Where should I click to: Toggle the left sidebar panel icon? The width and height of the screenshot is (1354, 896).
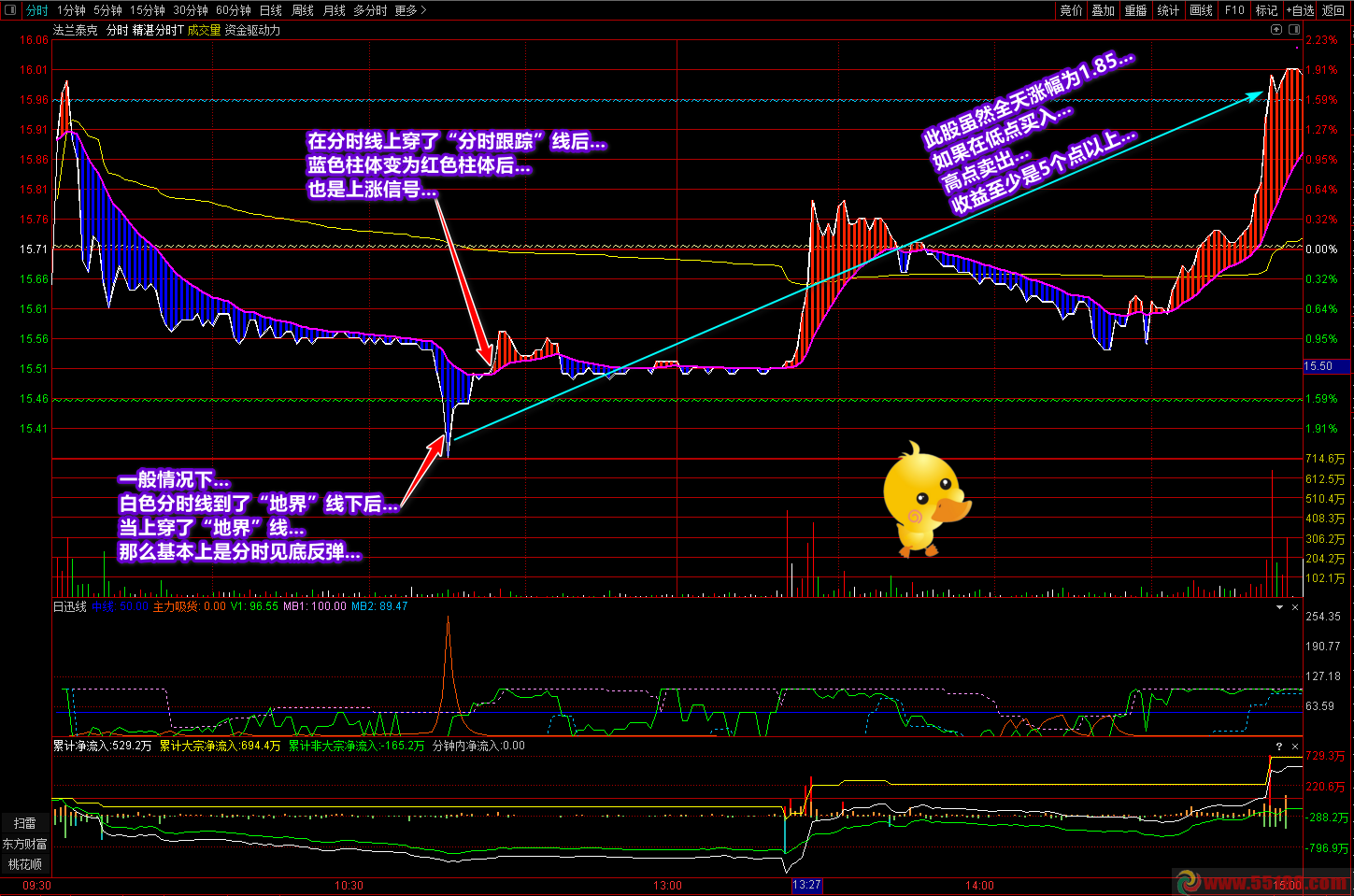click(x=10, y=10)
